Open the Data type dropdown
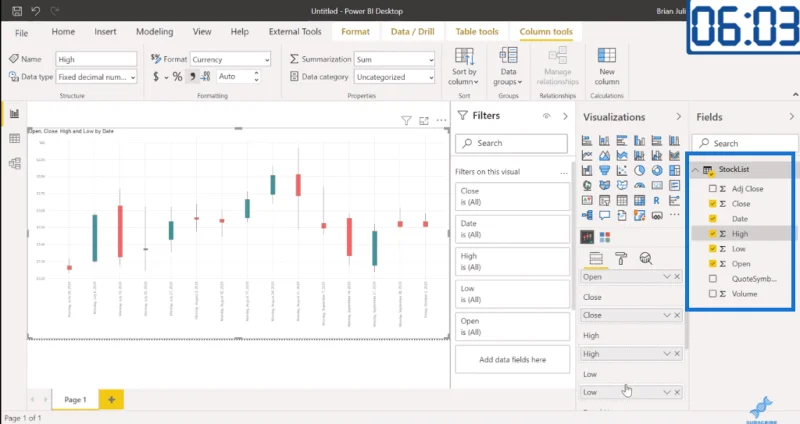 (96, 77)
